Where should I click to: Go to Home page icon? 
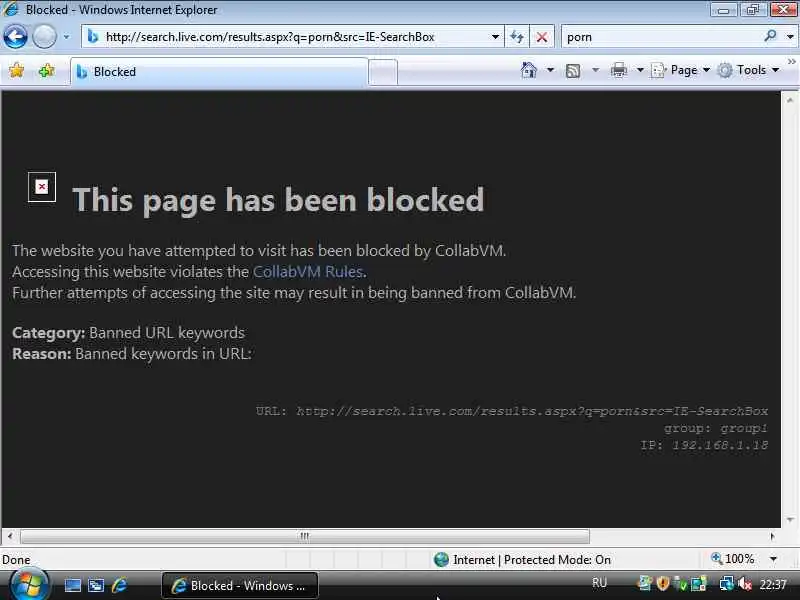click(529, 70)
